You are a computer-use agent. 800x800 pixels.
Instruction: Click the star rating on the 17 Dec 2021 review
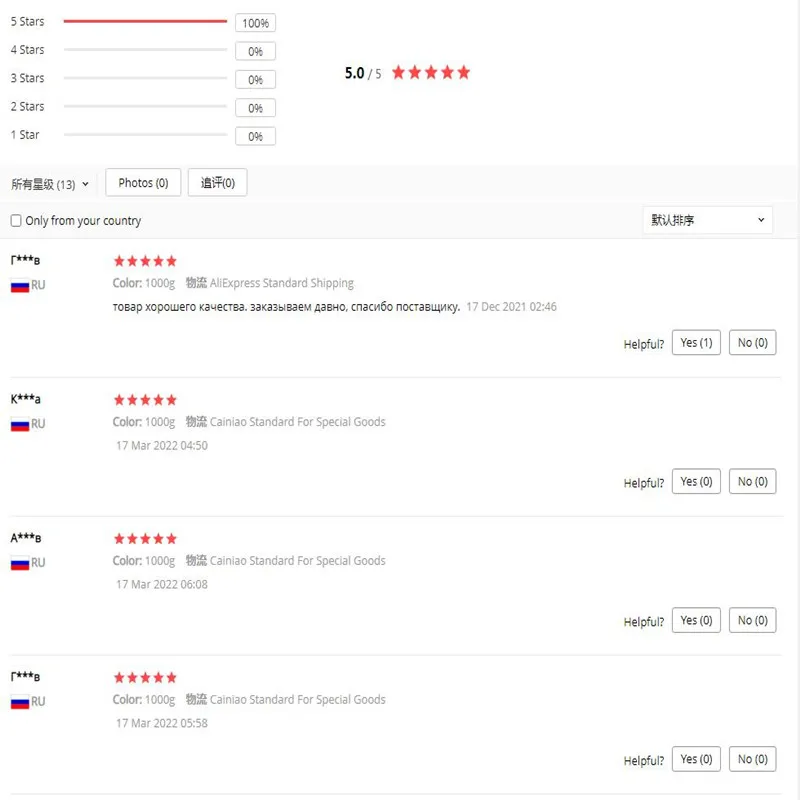[x=145, y=261]
